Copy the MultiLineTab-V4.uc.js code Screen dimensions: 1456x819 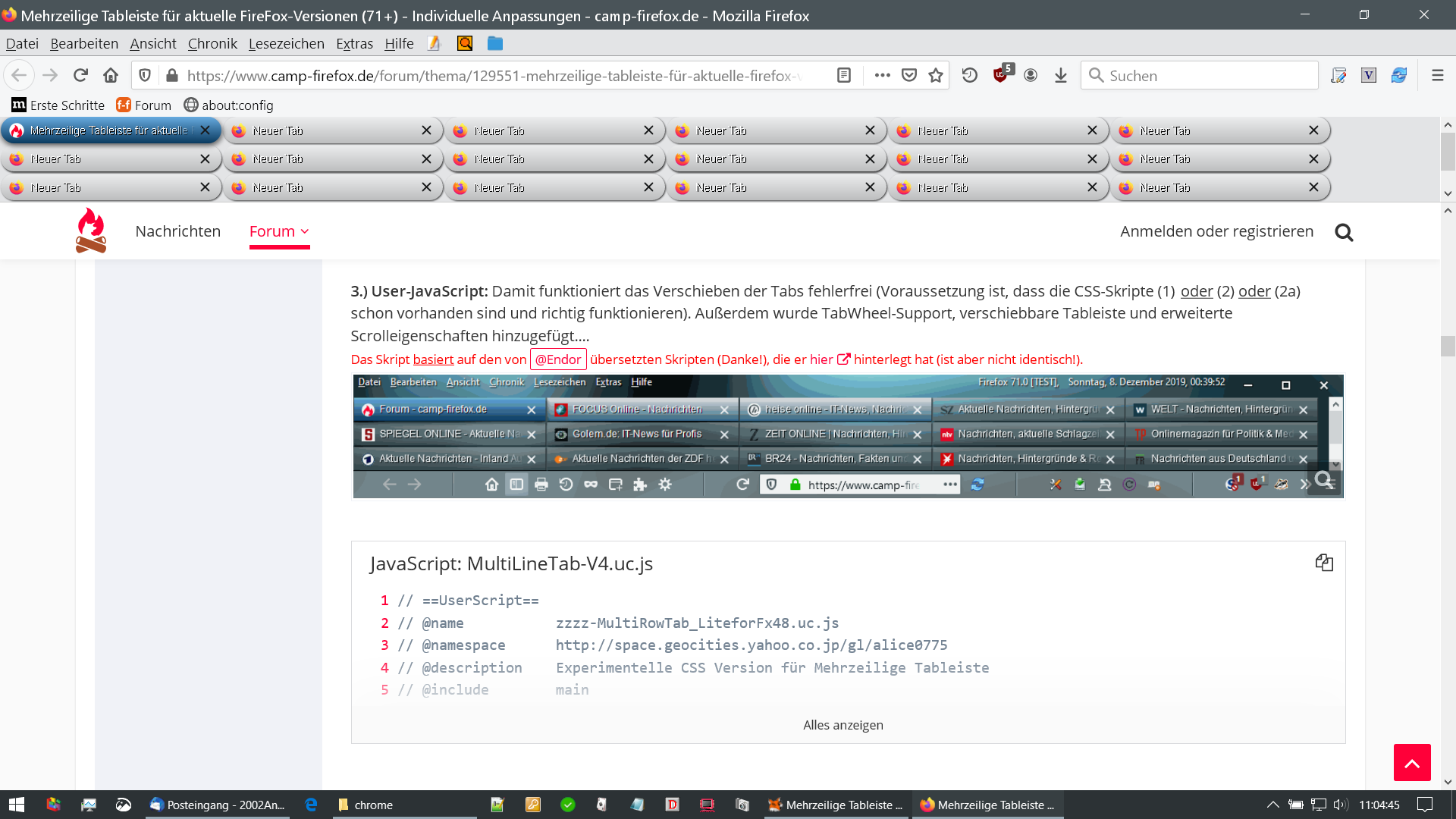[x=1324, y=563]
